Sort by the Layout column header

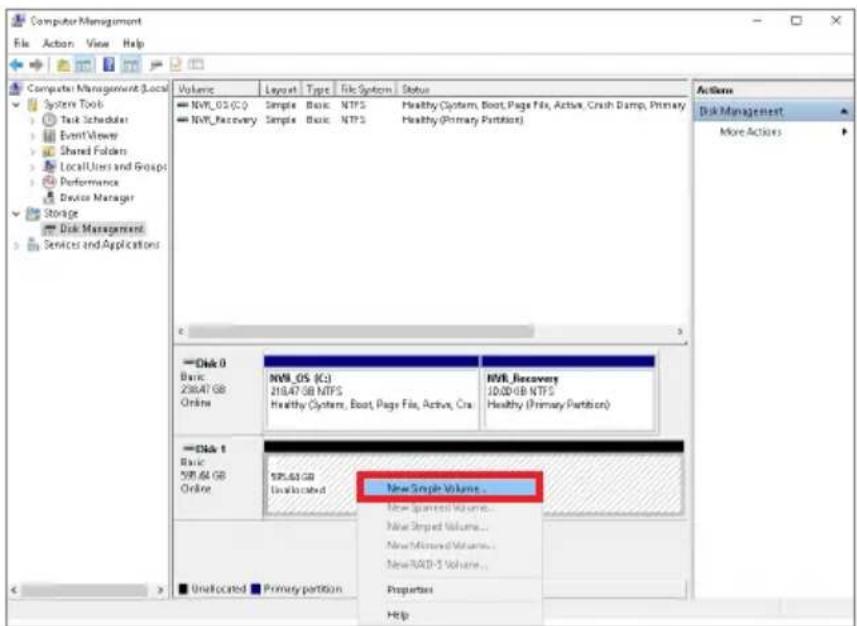point(281,89)
